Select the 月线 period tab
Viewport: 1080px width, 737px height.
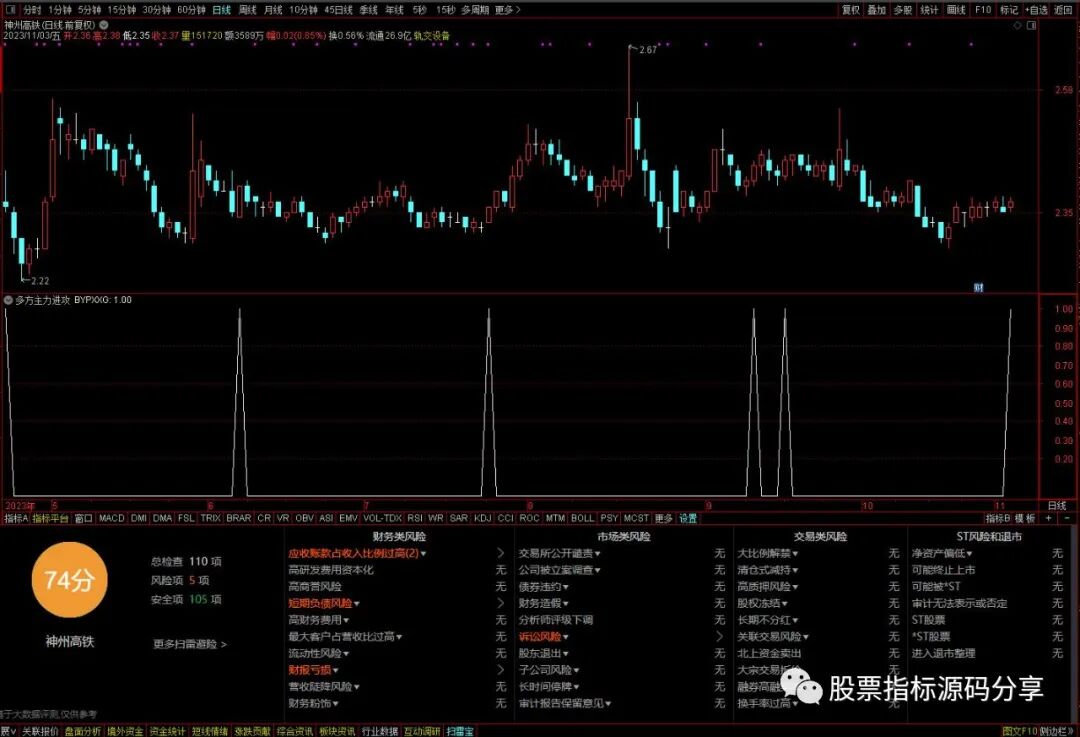(273, 10)
